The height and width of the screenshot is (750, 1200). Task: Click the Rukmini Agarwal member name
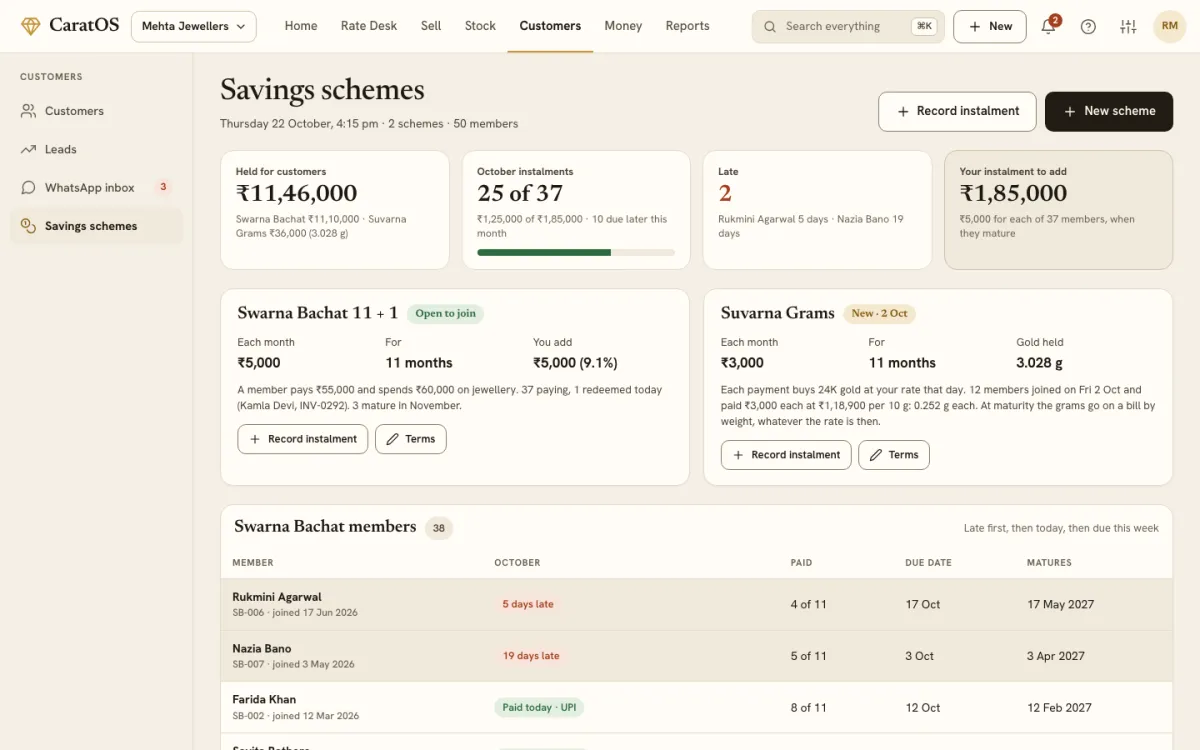(277, 597)
